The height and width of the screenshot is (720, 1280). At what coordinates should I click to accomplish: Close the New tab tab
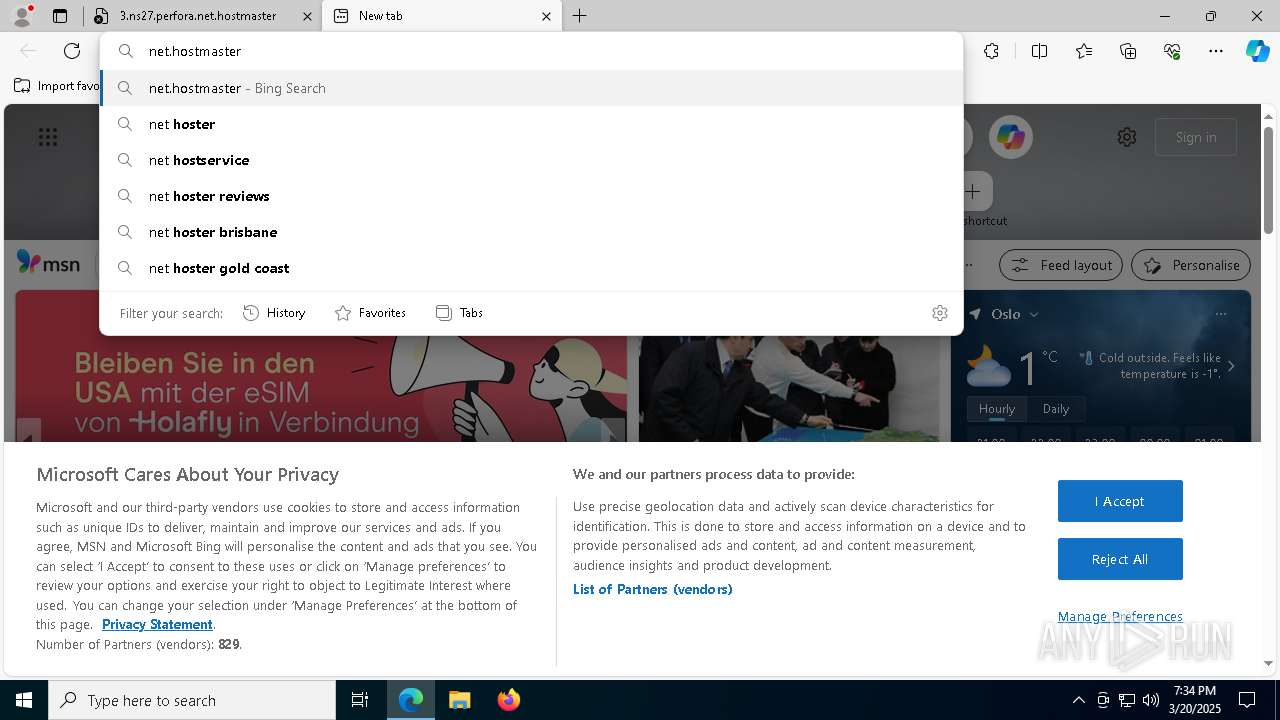[x=546, y=16]
